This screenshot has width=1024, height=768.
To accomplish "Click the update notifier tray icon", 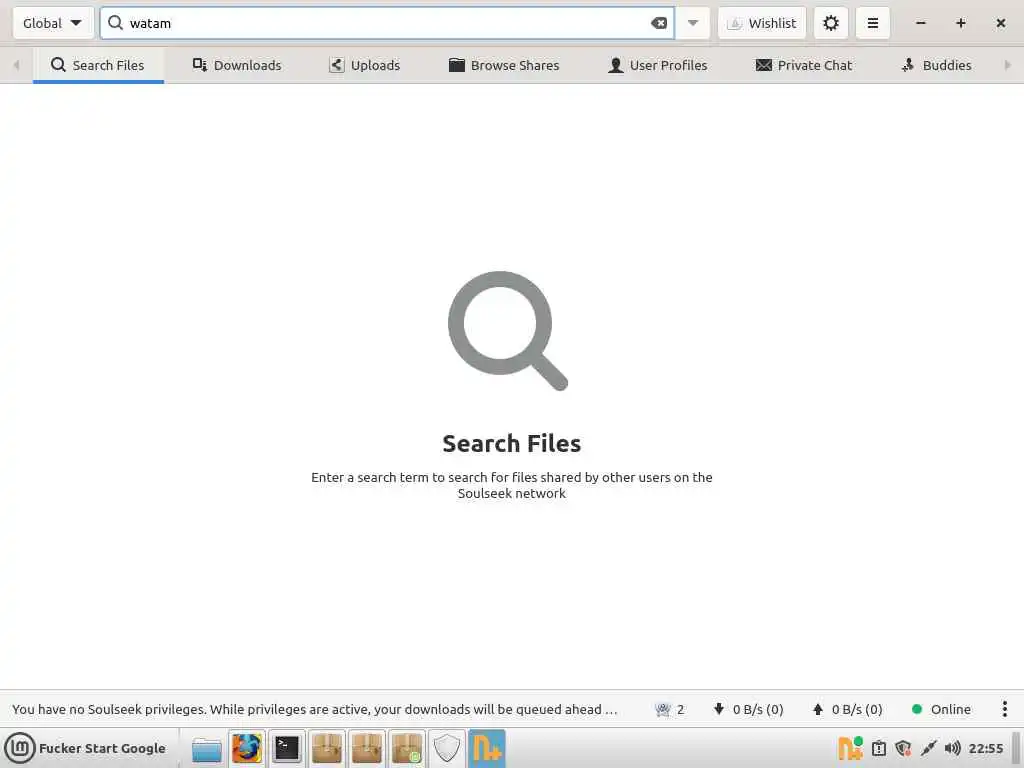I will tap(879, 748).
